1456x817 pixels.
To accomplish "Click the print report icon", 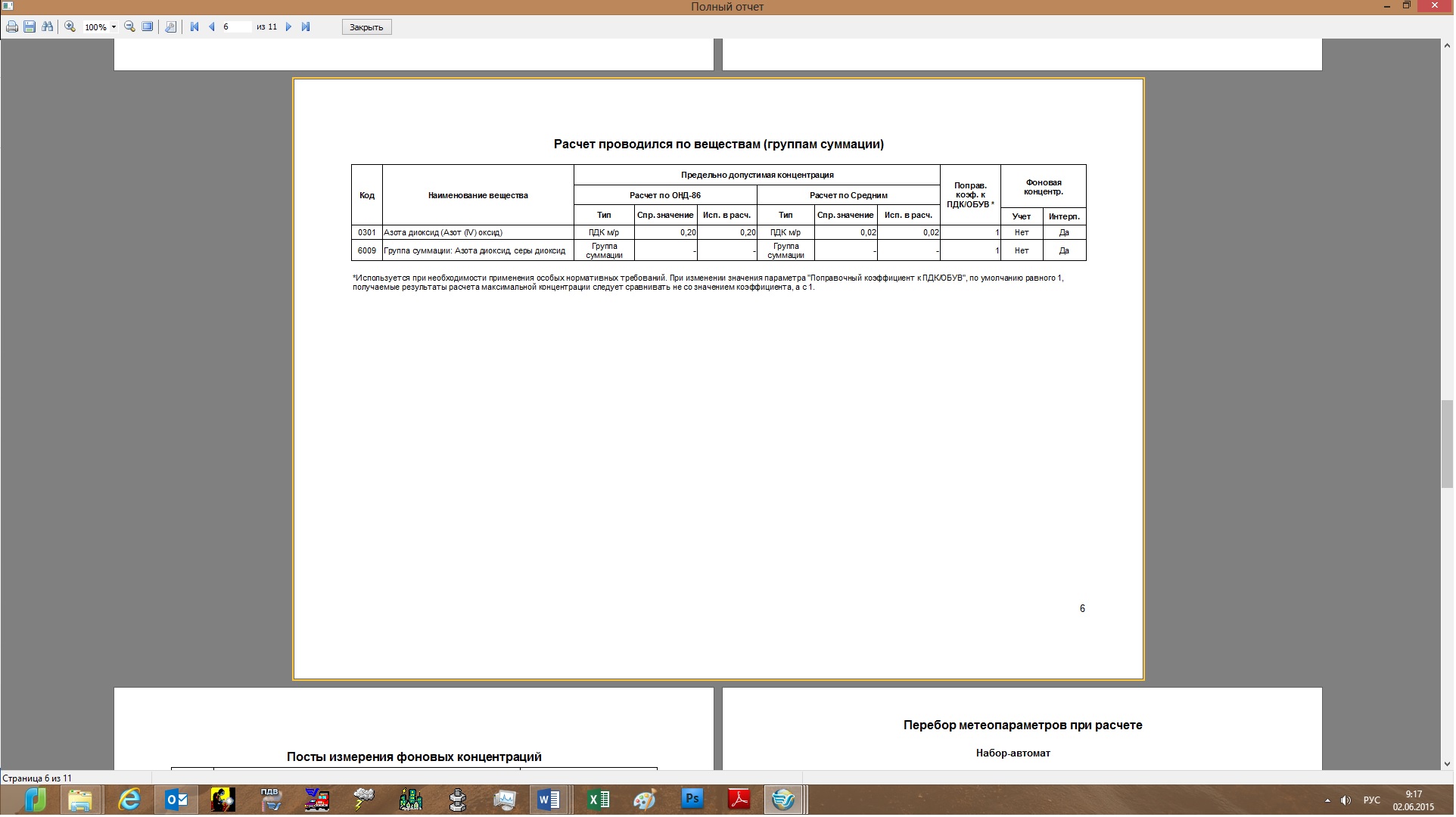I will click(12, 27).
